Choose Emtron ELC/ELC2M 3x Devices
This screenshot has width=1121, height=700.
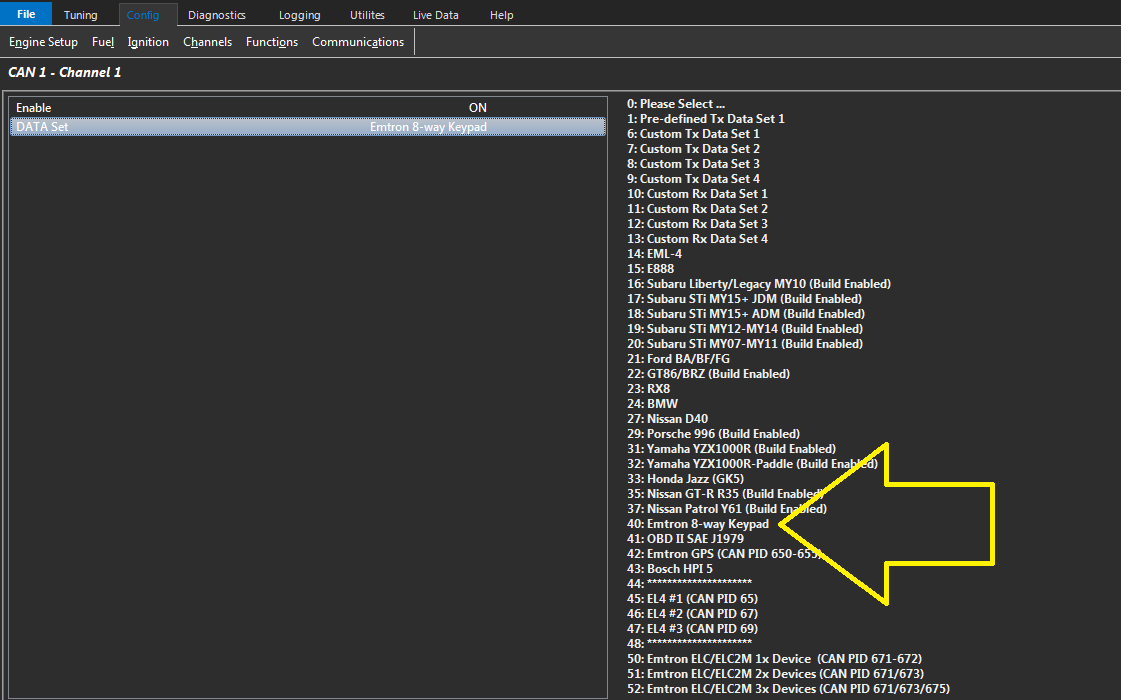click(789, 689)
